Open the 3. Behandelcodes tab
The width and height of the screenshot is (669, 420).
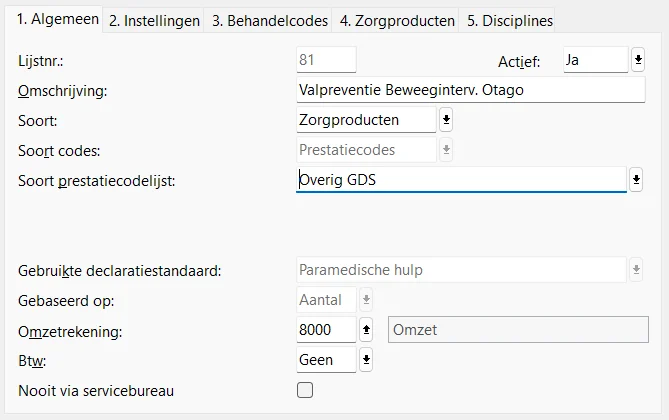click(x=268, y=20)
